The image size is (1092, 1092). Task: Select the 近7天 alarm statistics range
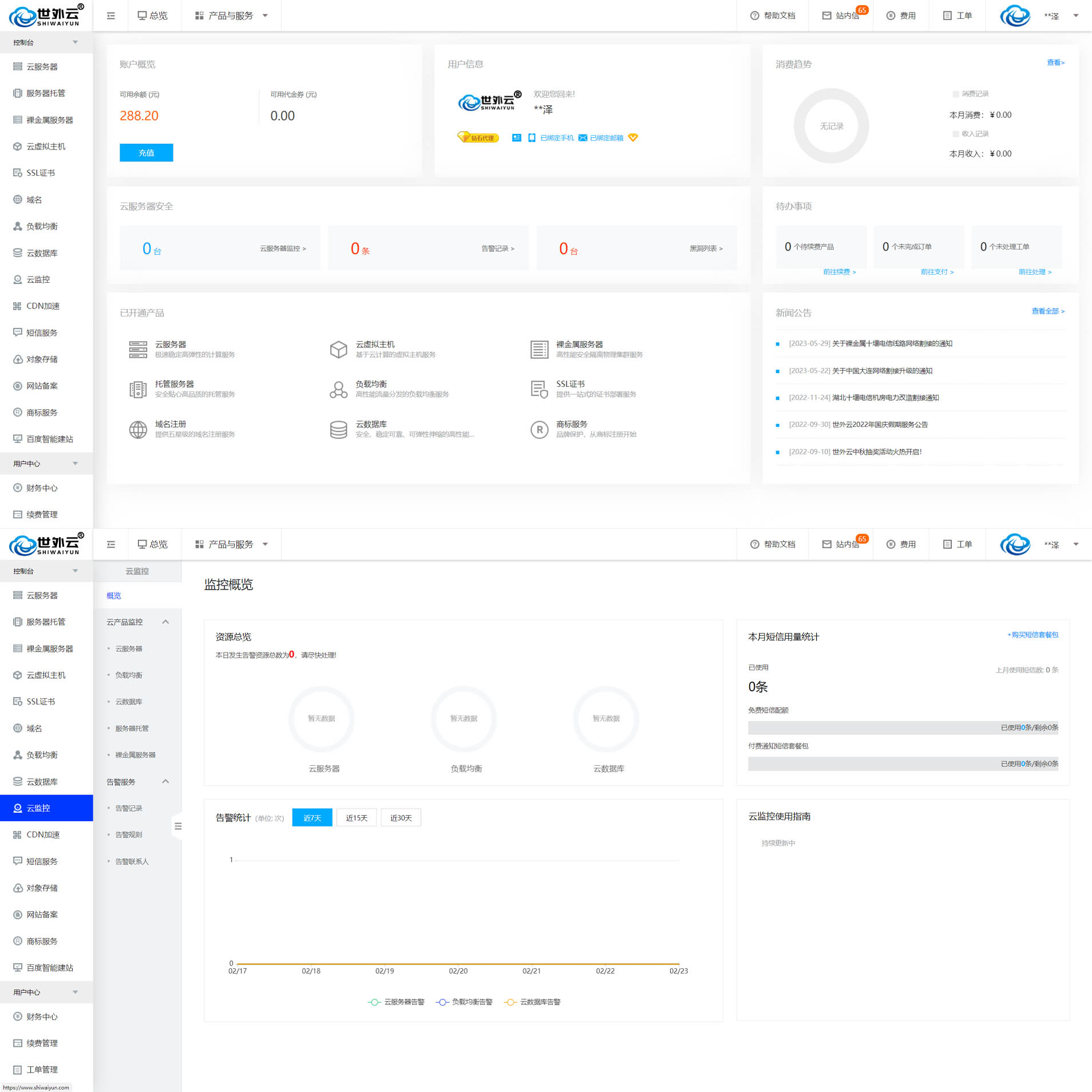pyautogui.click(x=312, y=818)
